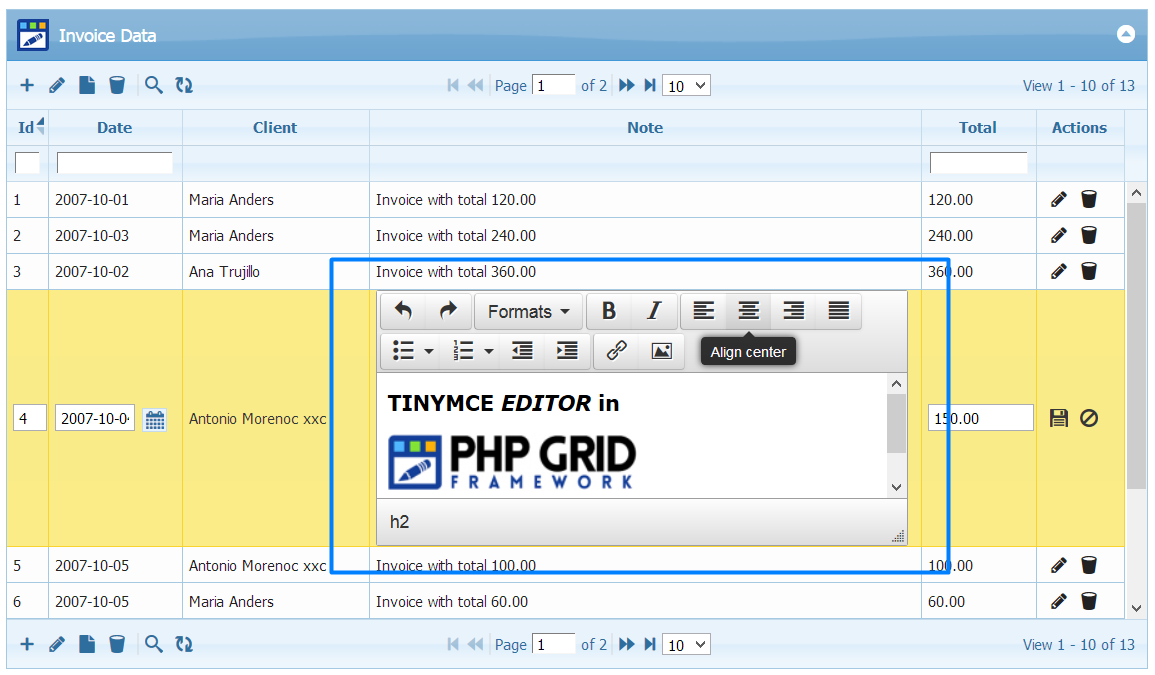Sort the grid by the Total column header
This screenshot has height=675, width=1155.
click(977, 128)
